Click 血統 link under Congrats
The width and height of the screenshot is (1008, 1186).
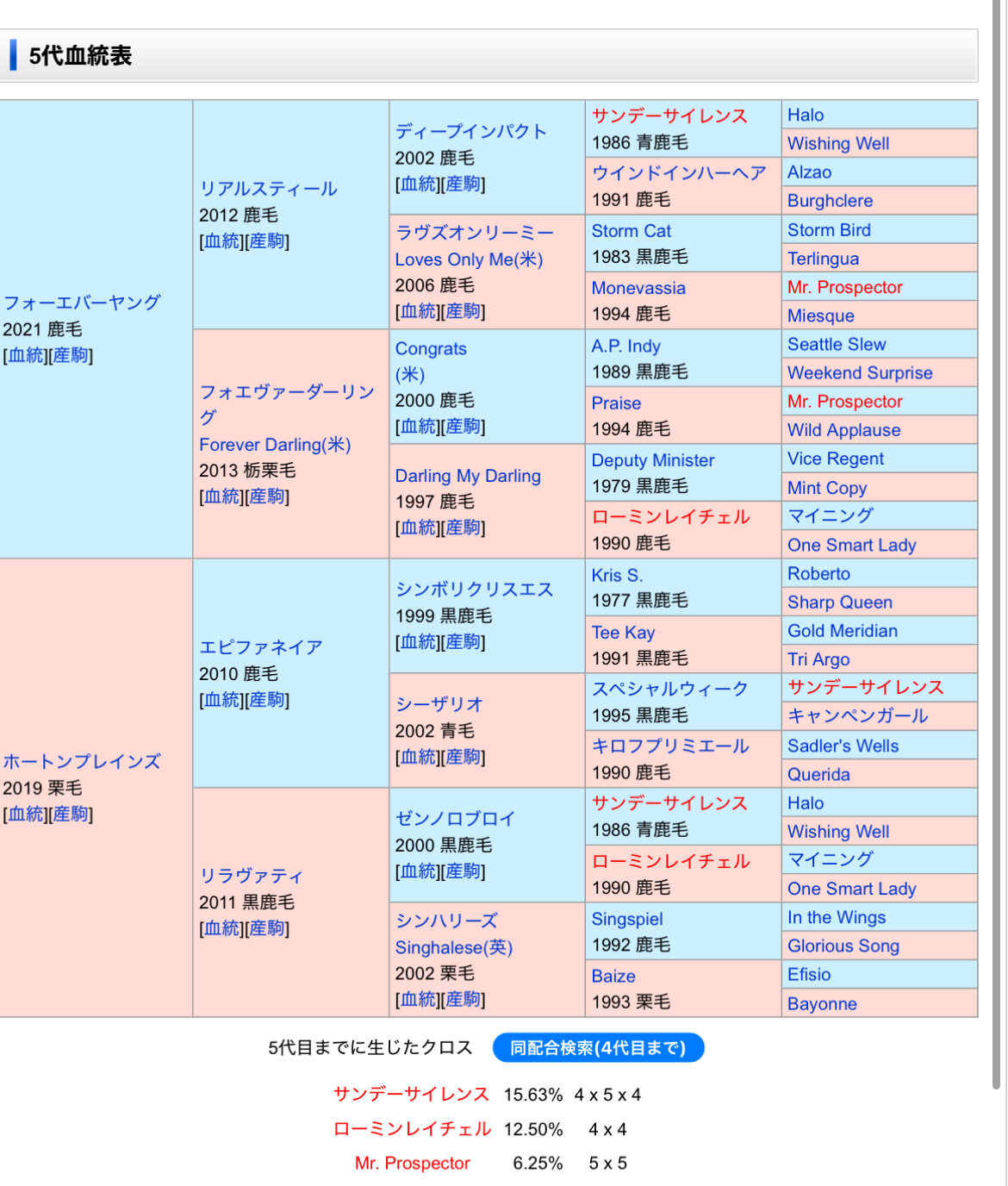[x=420, y=427]
